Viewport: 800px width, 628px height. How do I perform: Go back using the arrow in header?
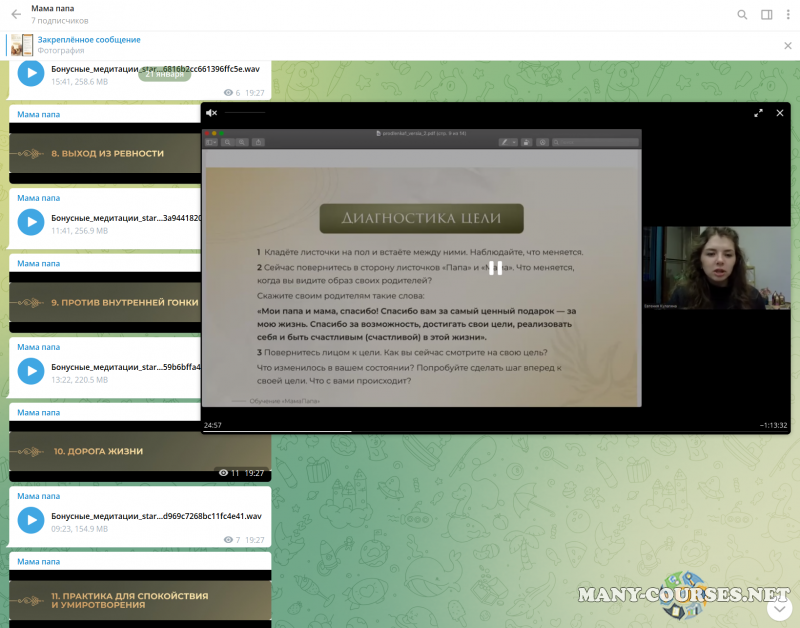(x=16, y=14)
